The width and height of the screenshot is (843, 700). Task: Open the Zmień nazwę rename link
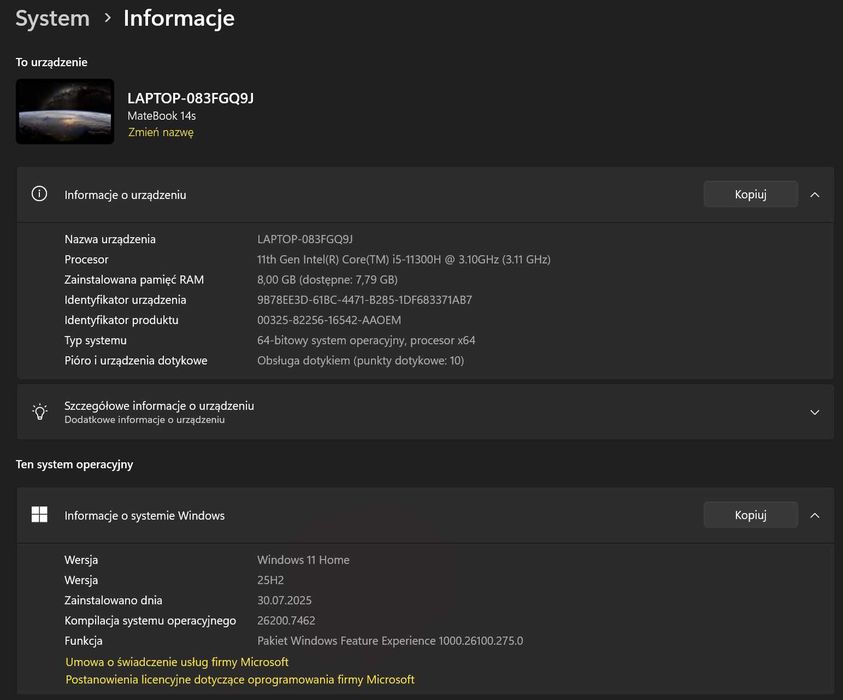pyautogui.click(x=160, y=132)
